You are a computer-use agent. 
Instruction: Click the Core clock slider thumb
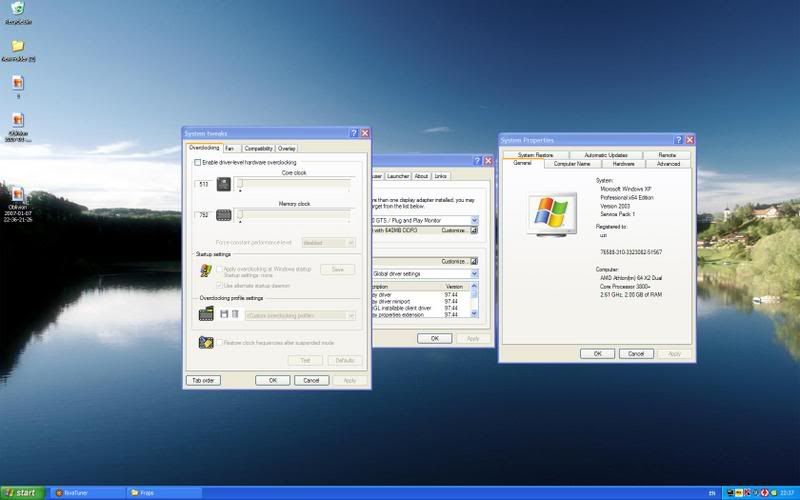coord(240,185)
